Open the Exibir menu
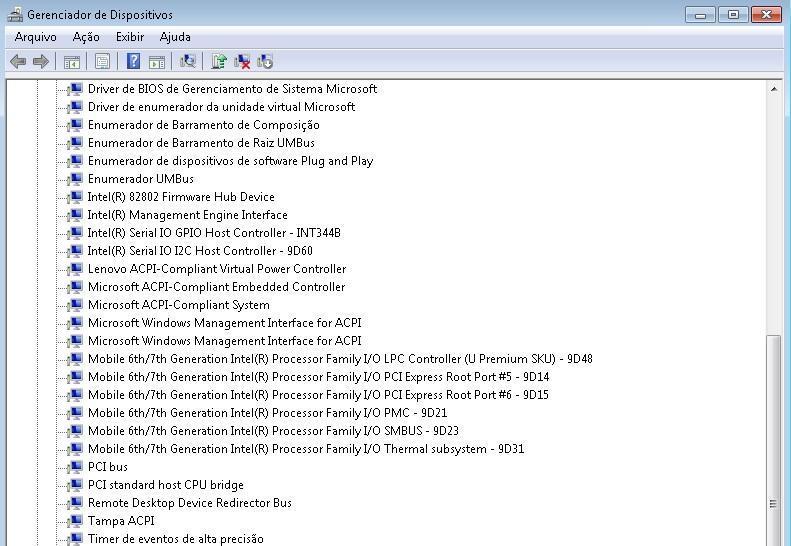Viewport: 791px width, 546px height. [x=130, y=37]
